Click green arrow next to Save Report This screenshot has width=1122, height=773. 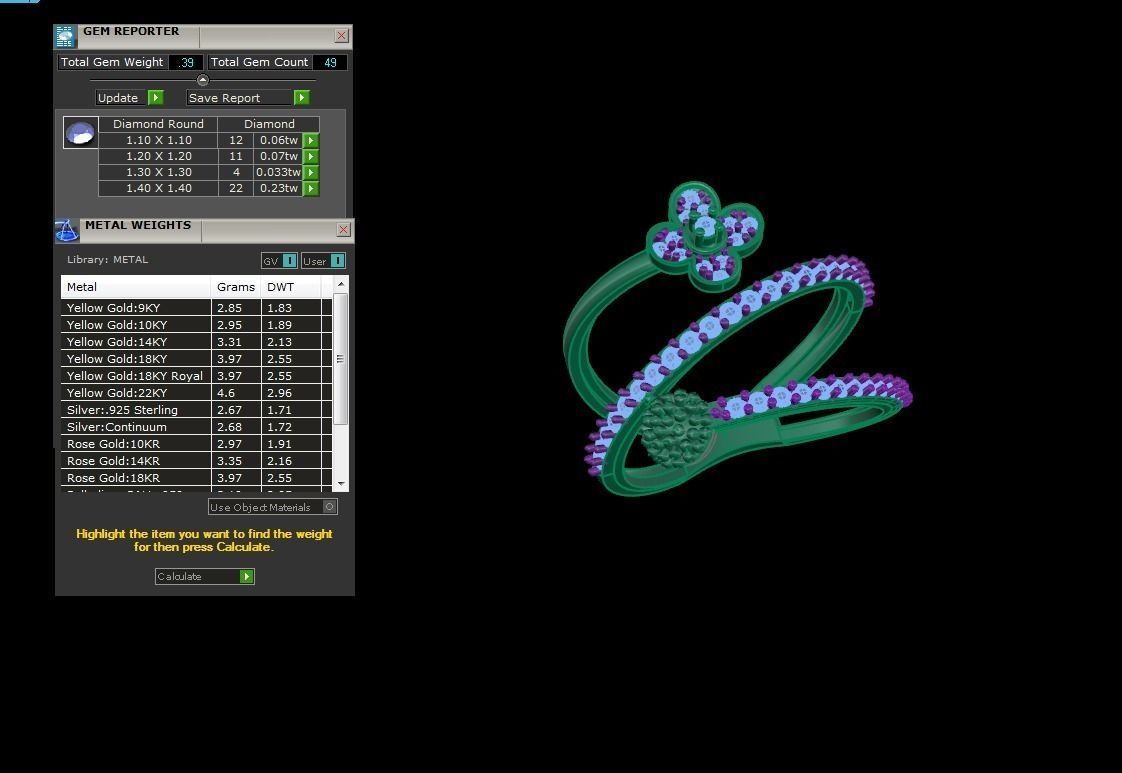(301, 97)
